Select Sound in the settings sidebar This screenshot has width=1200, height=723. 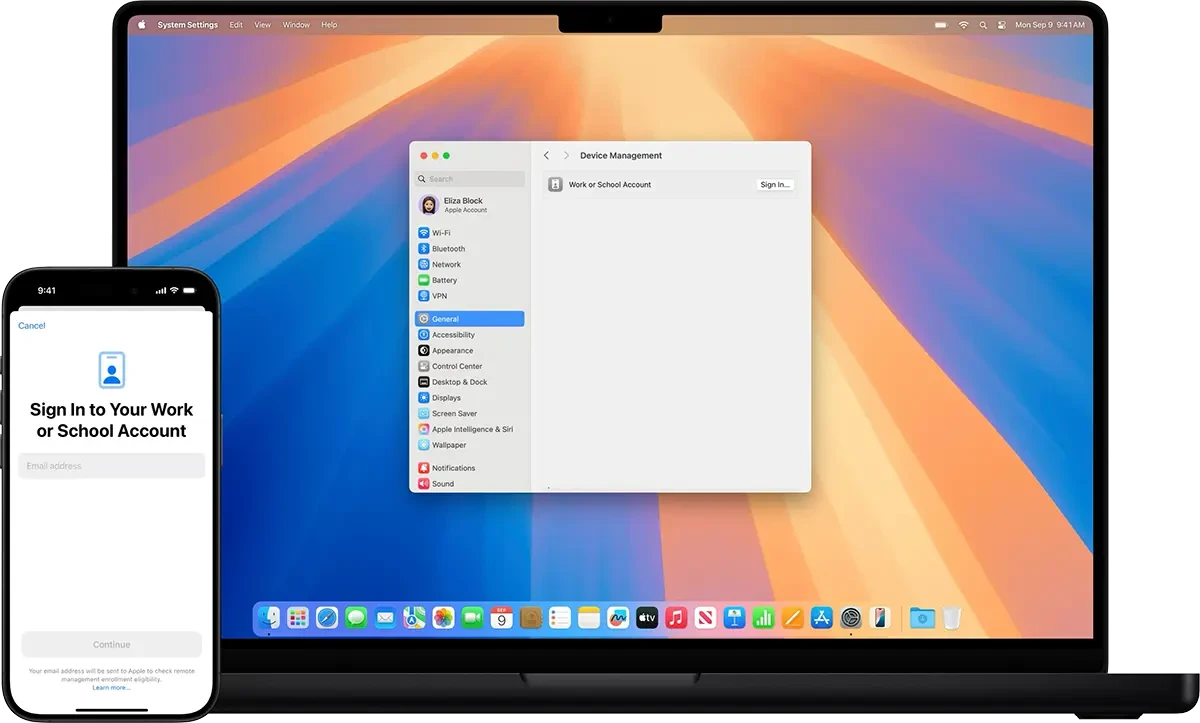[469, 484]
